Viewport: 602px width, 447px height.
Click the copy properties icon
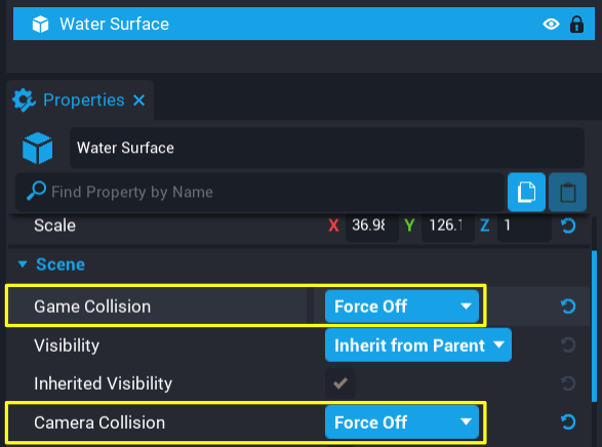tap(526, 192)
